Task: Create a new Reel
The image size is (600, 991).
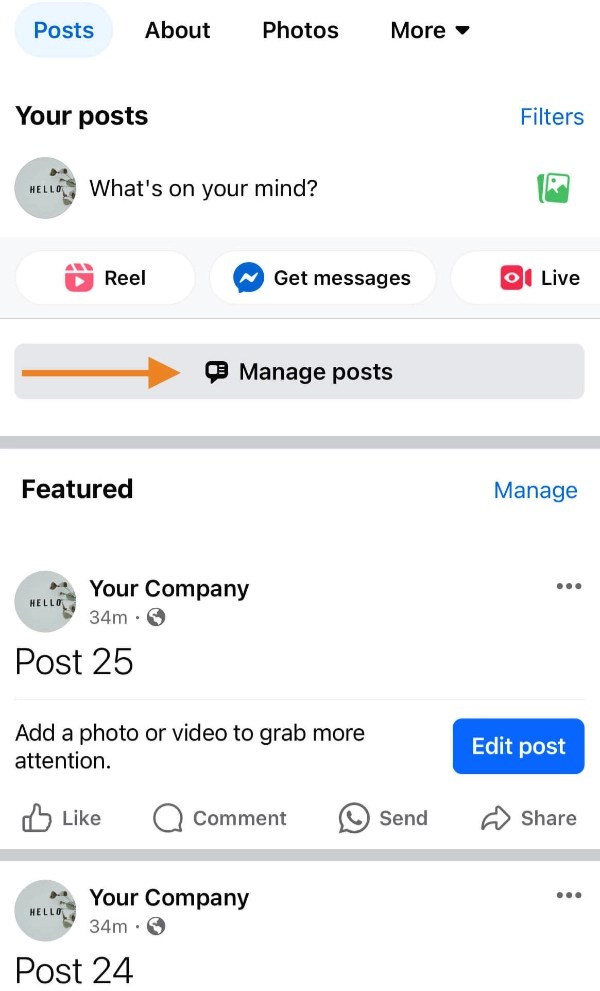Action: click(105, 278)
